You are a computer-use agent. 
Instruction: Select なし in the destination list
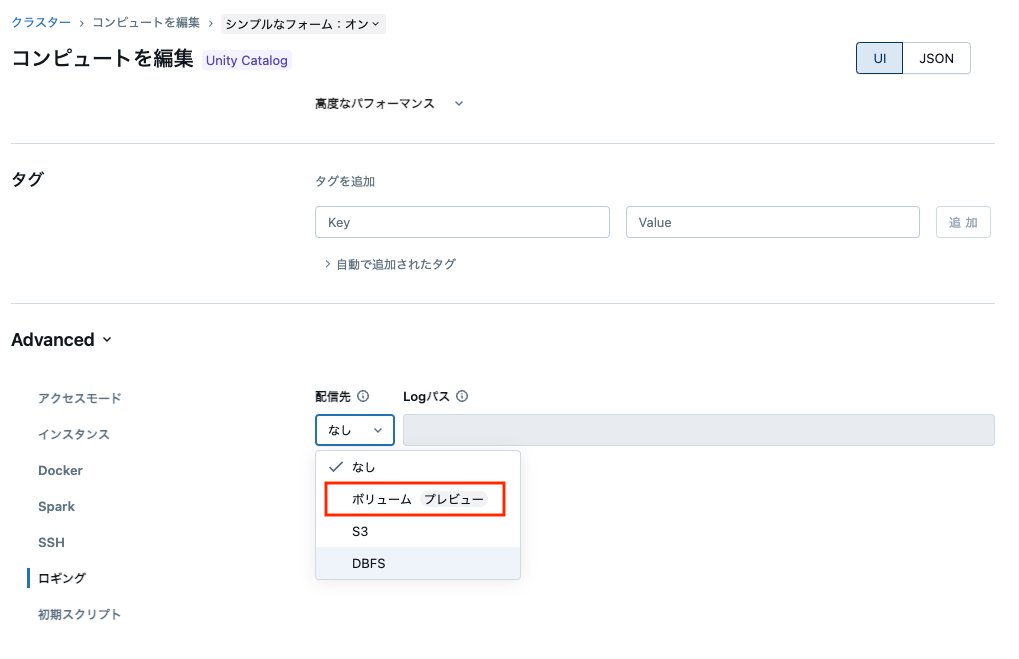365,467
